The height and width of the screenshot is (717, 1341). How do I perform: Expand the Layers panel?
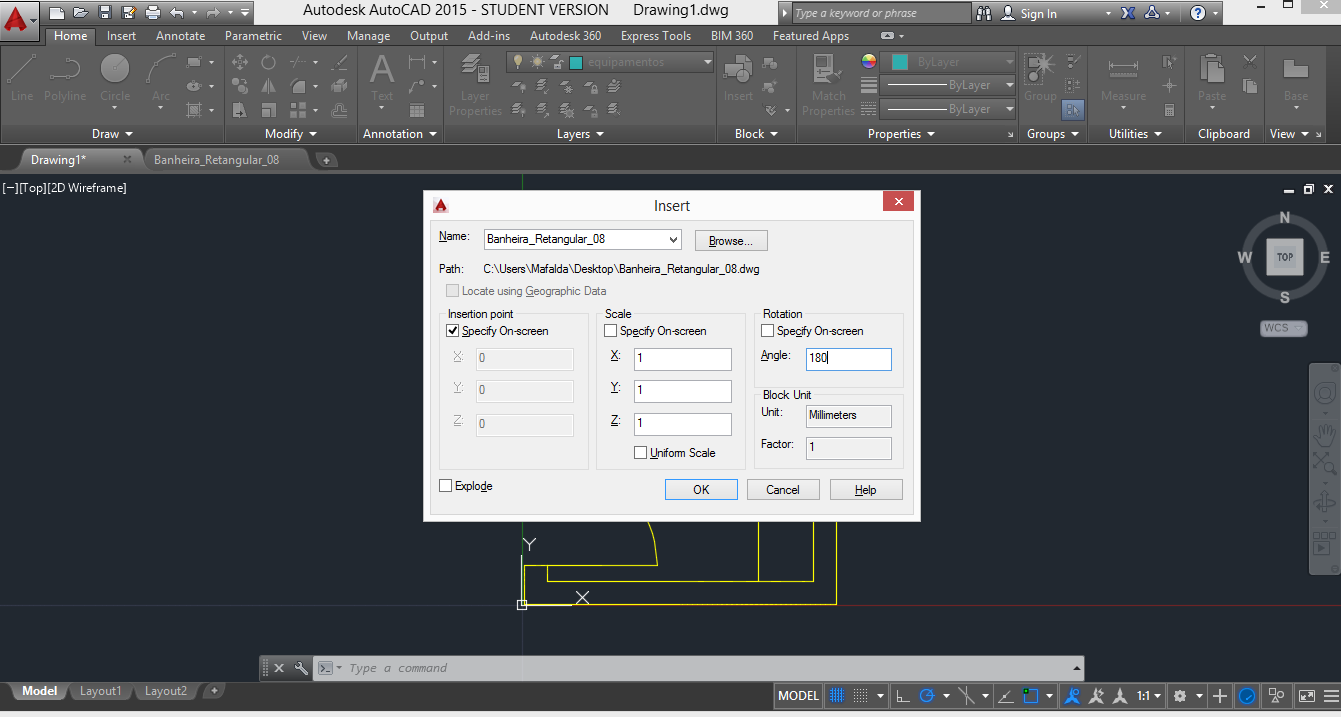click(580, 134)
